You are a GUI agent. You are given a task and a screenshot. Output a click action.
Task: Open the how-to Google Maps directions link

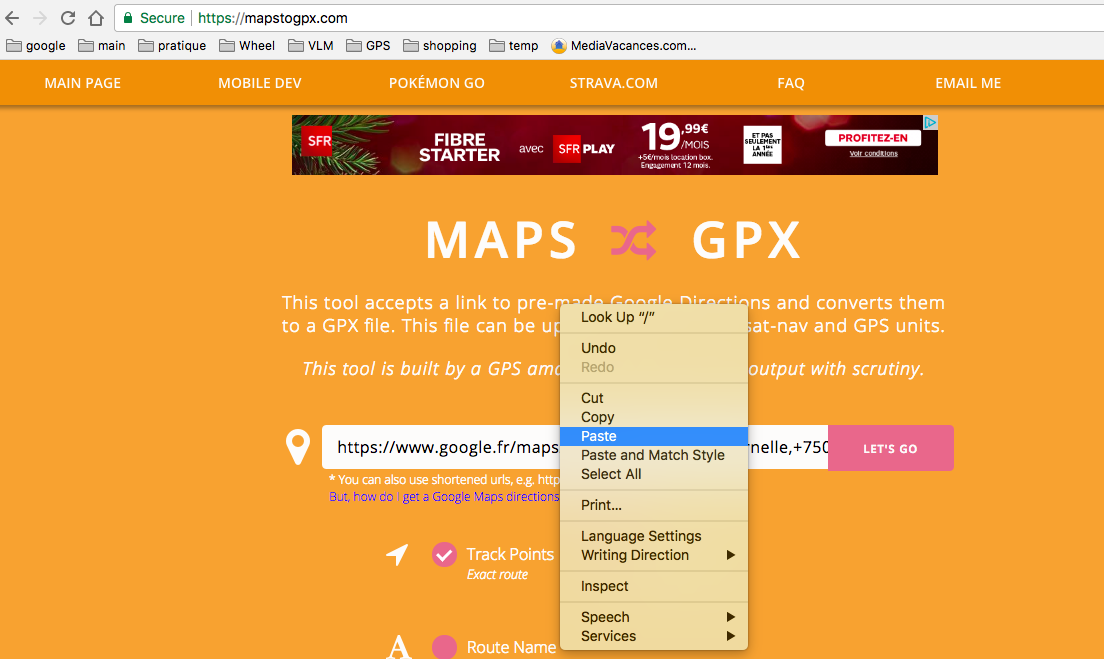pyautogui.click(x=444, y=496)
